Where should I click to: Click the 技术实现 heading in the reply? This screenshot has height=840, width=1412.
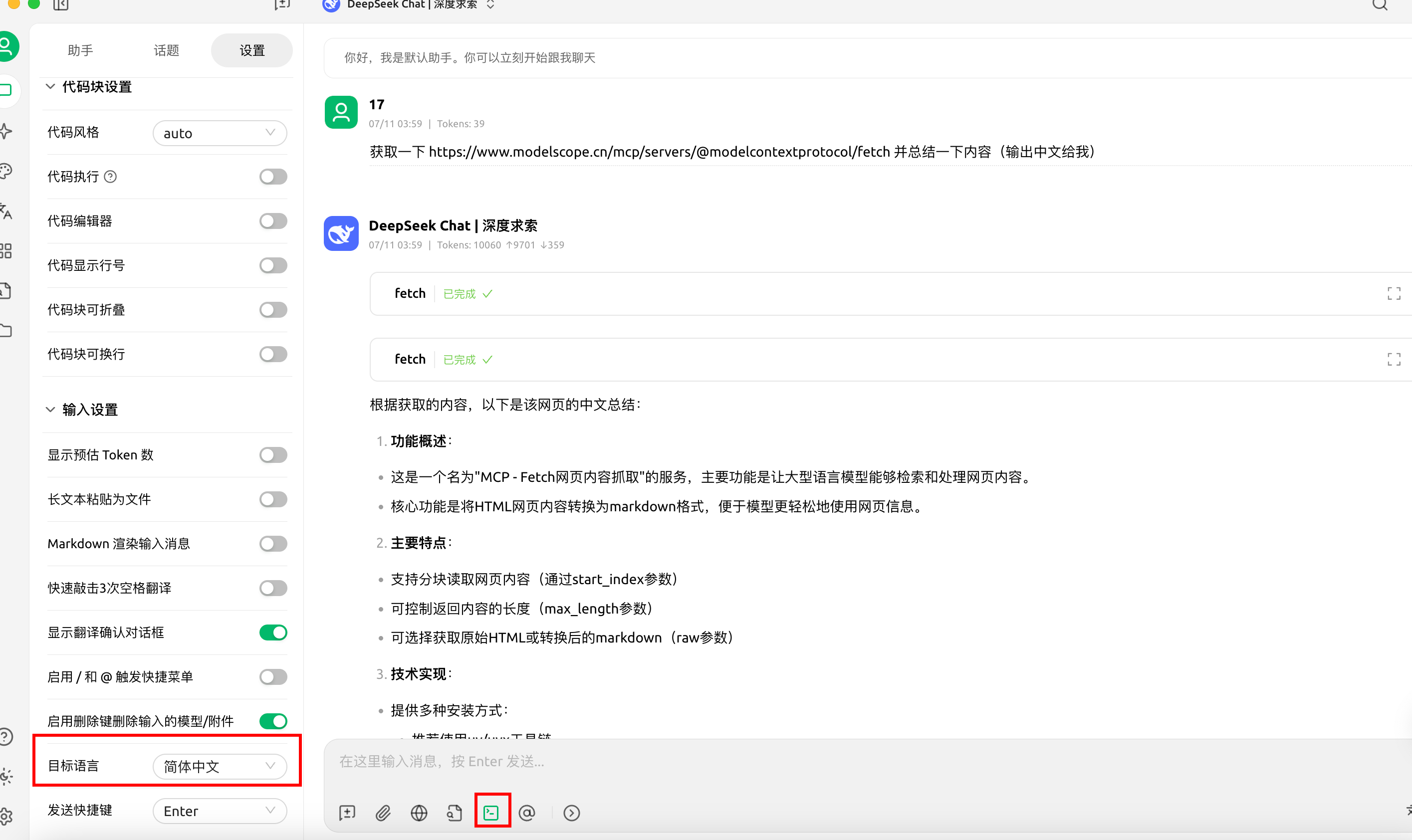419,673
